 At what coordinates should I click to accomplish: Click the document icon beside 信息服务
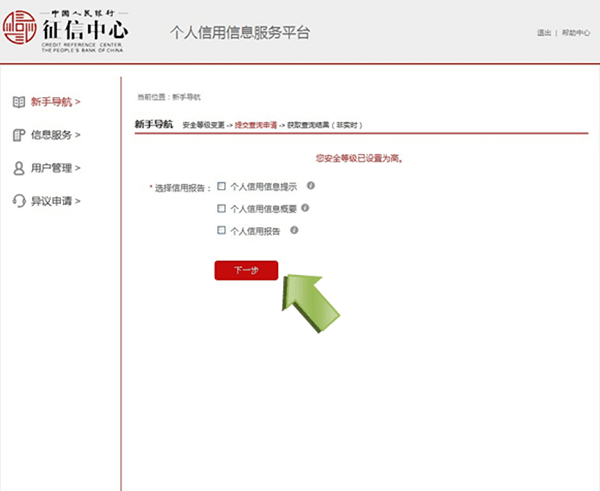(x=19, y=135)
